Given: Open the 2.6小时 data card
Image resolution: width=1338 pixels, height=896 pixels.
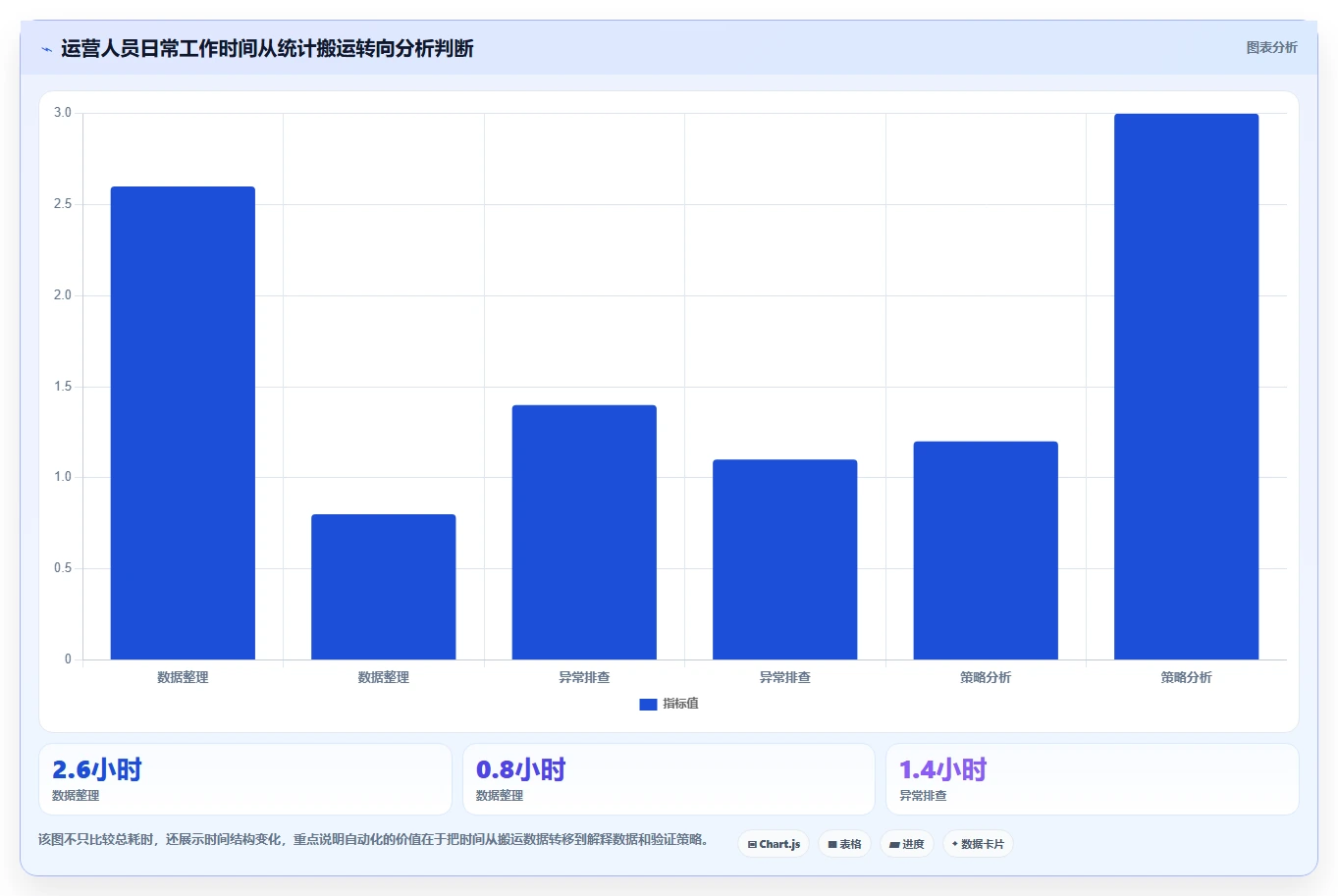Looking at the screenshot, I should pos(245,779).
